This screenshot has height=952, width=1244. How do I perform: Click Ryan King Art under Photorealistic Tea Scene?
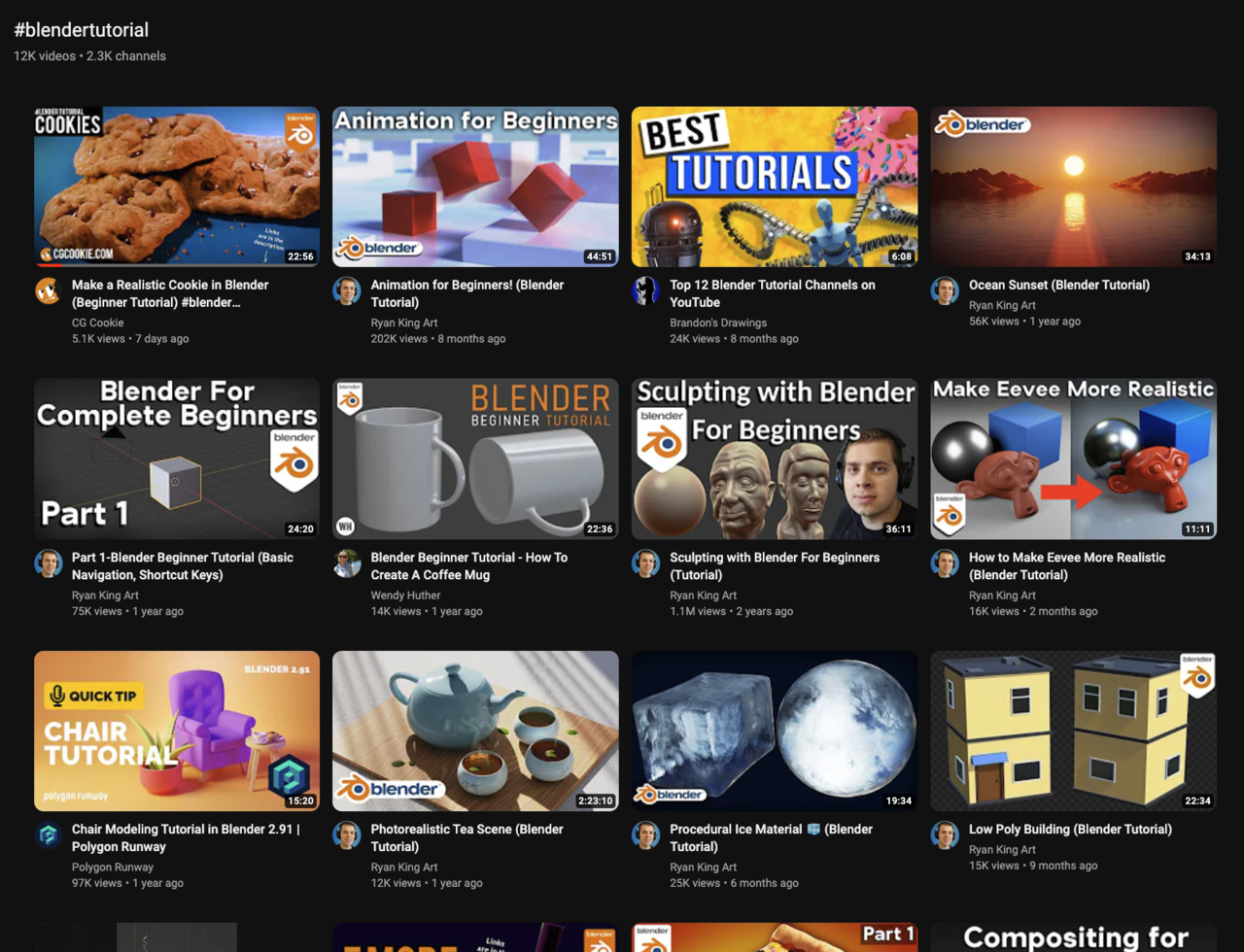404,867
